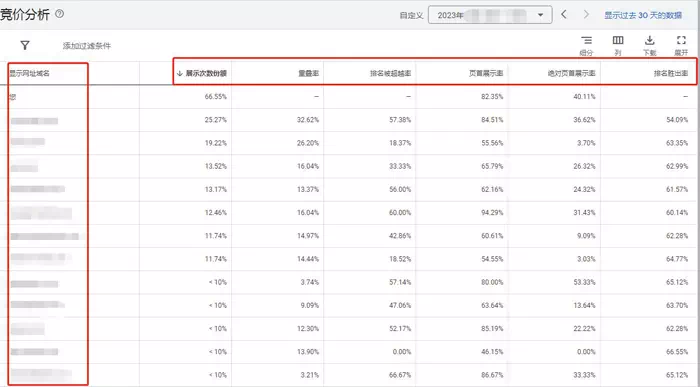Click the 13.52% impression share value

(216, 166)
